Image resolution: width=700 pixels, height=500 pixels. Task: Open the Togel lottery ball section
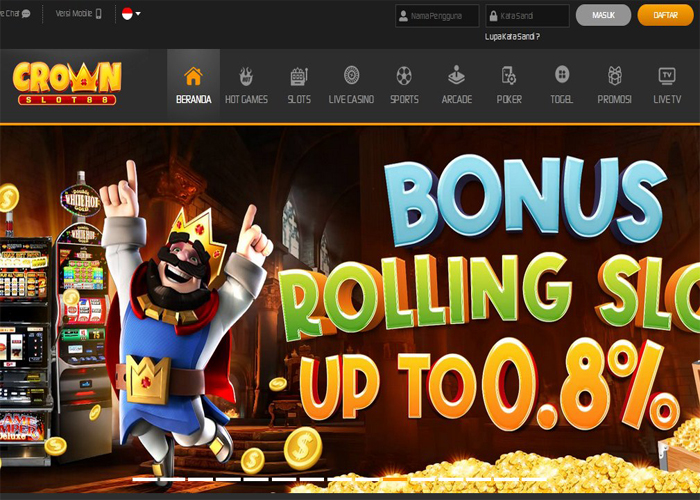[x=562, y=85]
